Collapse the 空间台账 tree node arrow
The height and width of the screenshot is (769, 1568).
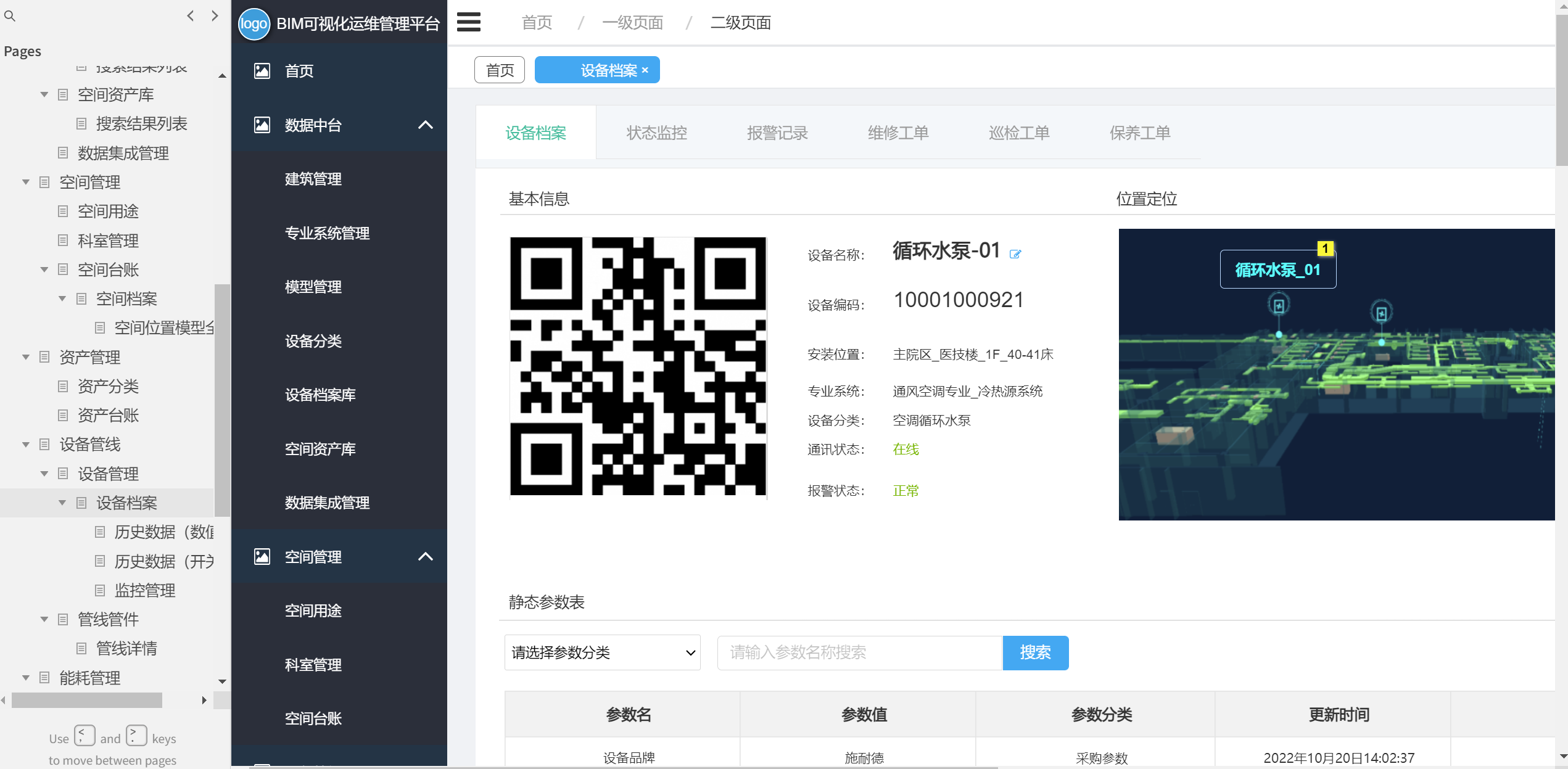[44, 269]
